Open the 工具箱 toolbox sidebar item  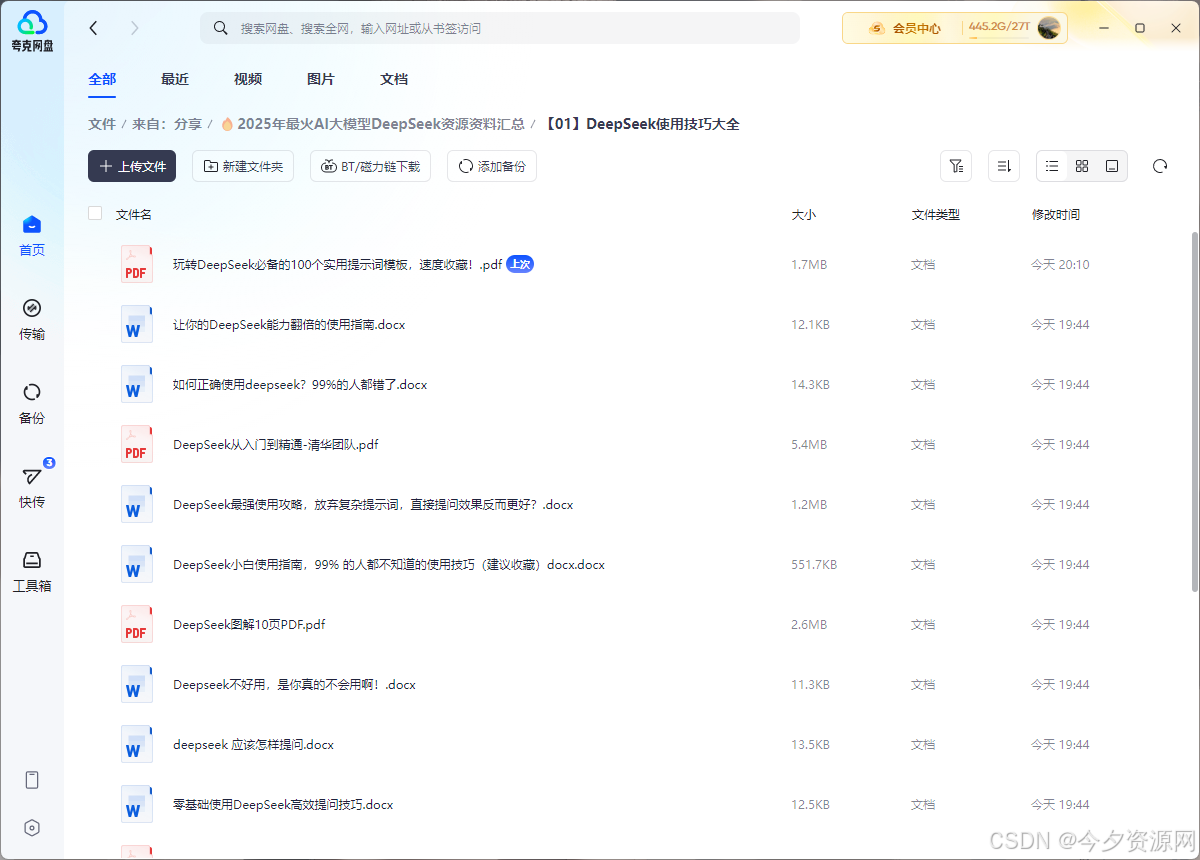(x=32, y=572)
